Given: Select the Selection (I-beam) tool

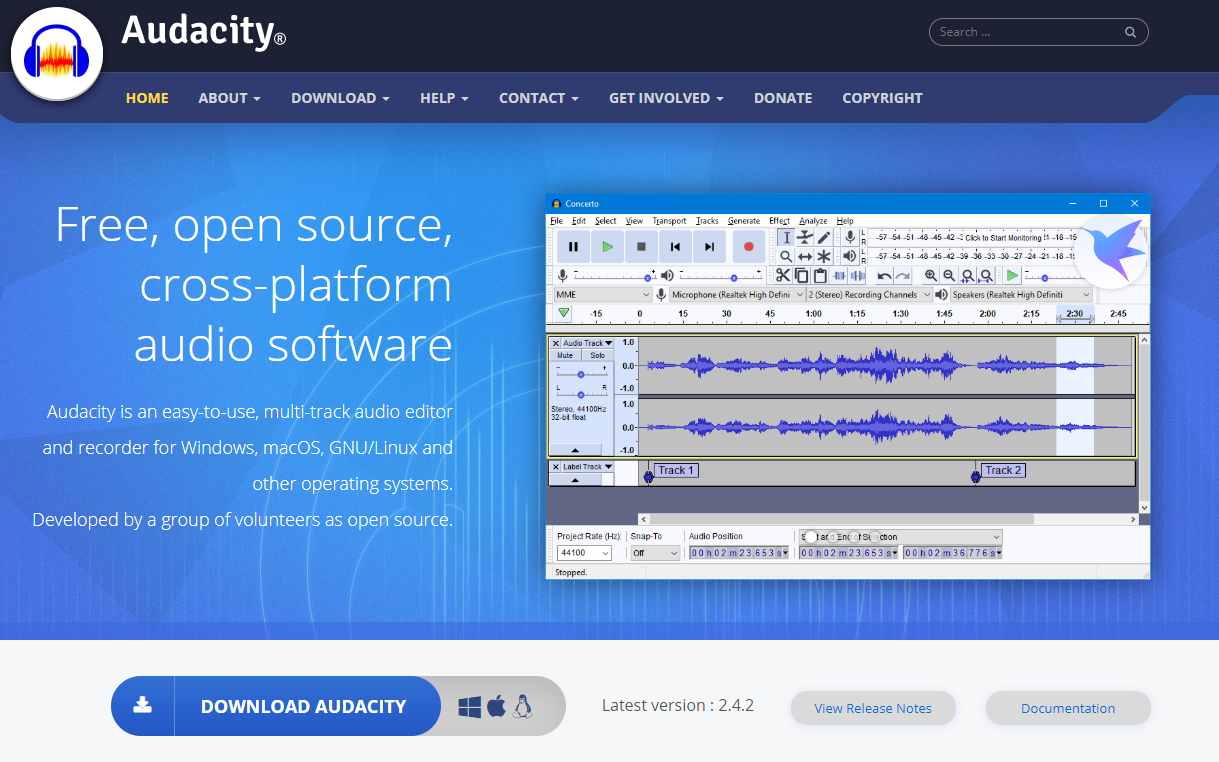Looking at the screenshot, I should [786, 237].
